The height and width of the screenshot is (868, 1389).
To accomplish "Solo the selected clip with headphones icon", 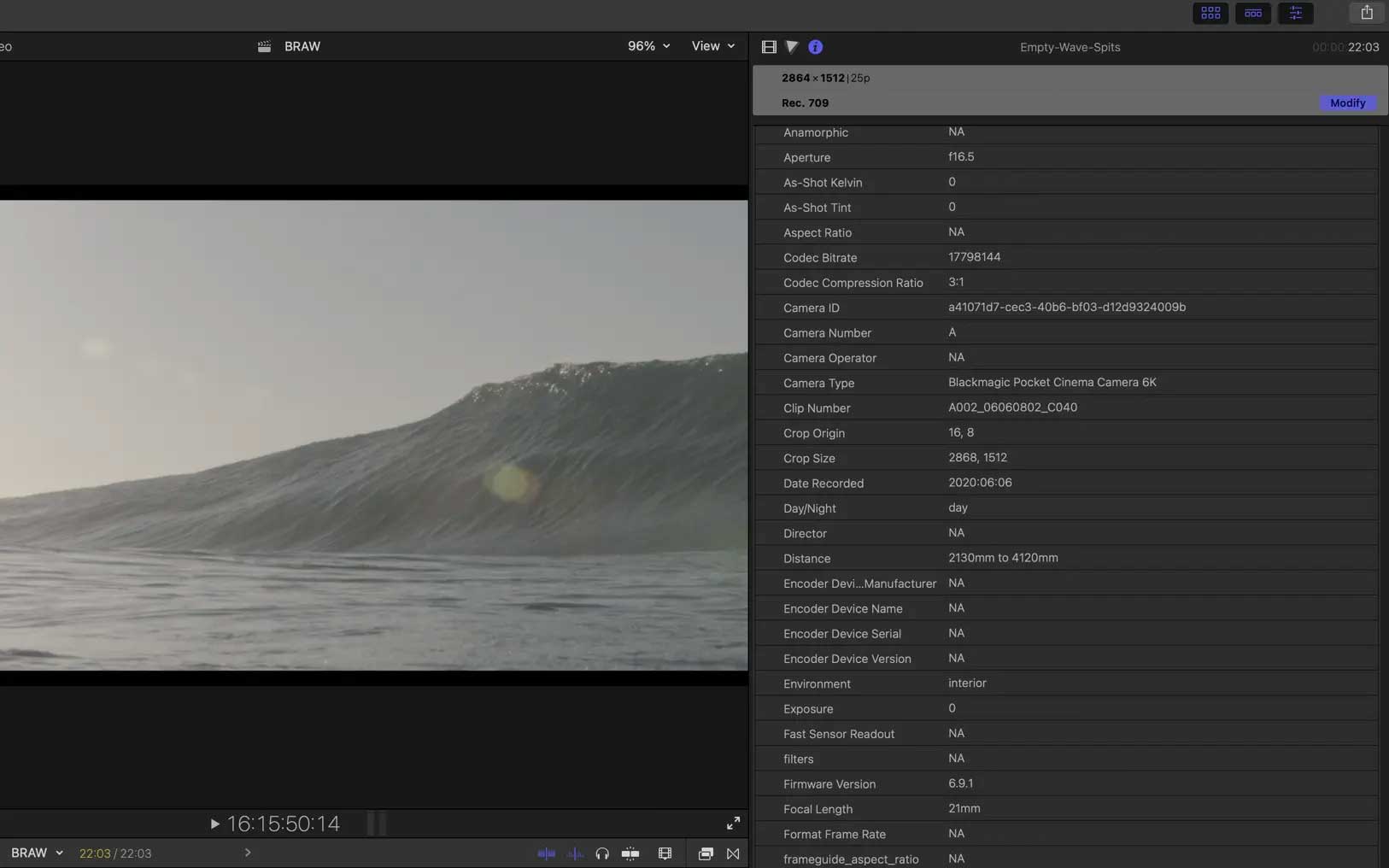I will point(602,853).
